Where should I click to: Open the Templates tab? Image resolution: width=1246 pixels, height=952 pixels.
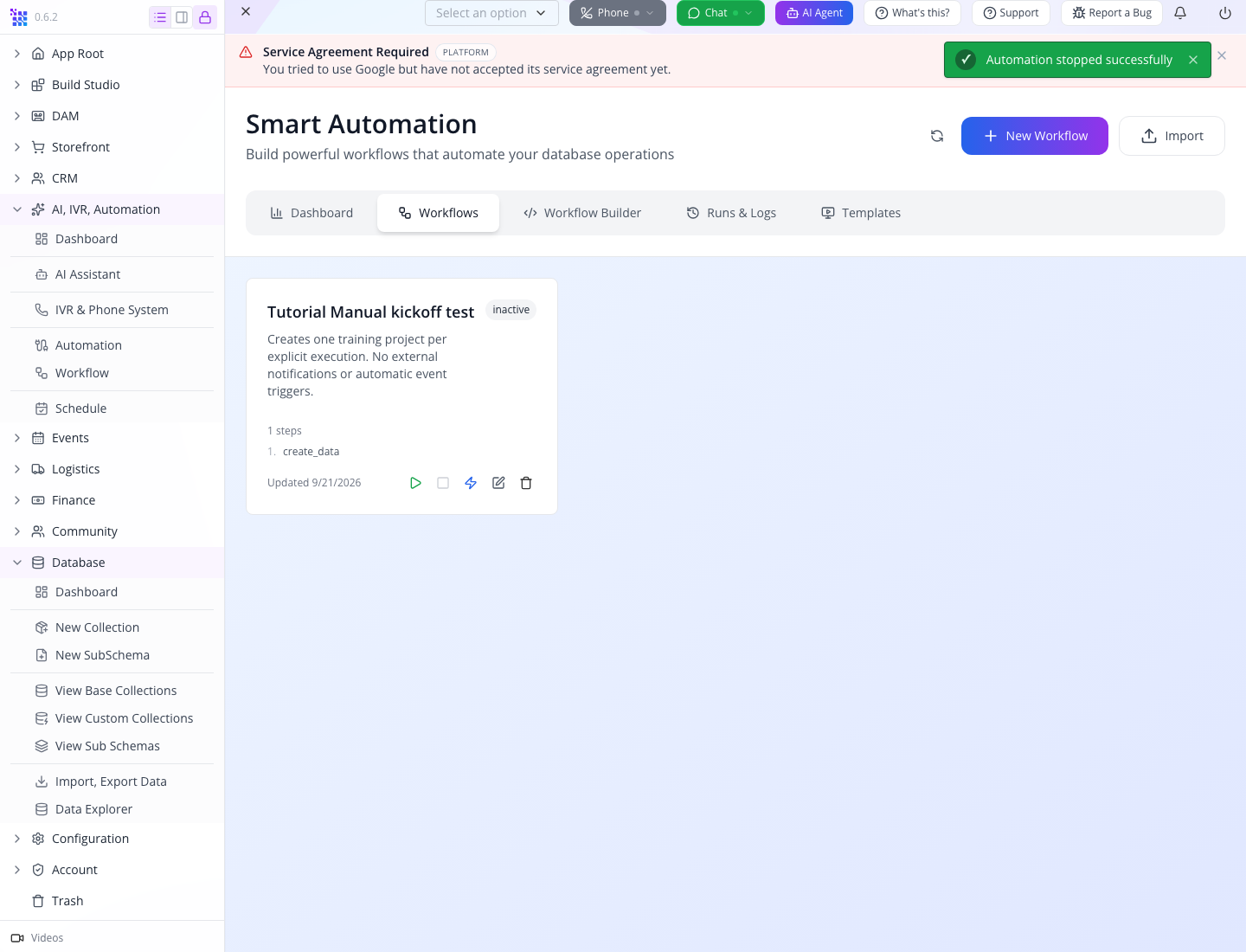(861, 213)
